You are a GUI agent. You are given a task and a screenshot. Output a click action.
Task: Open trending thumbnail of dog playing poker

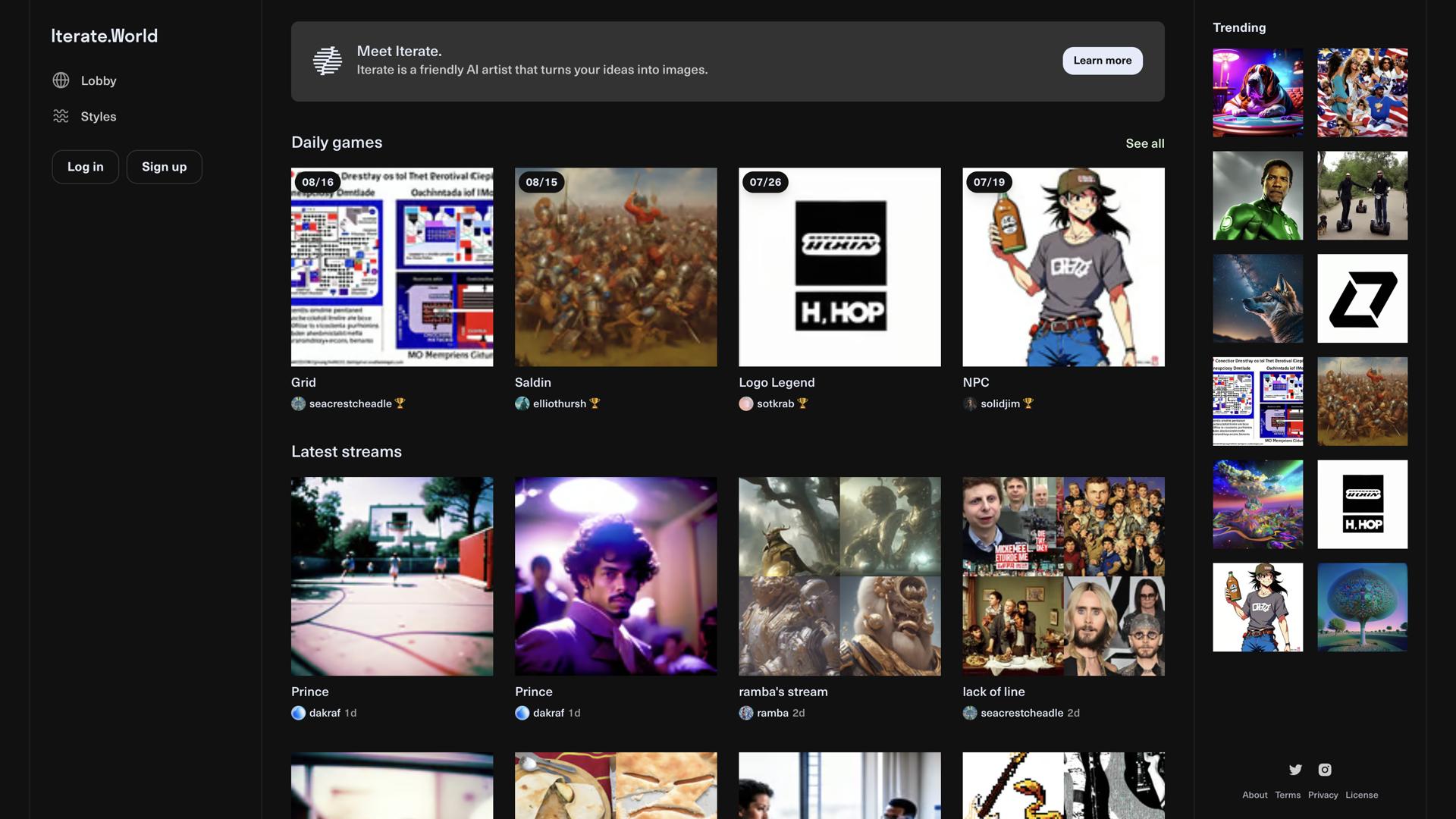tap(1257, 93)
